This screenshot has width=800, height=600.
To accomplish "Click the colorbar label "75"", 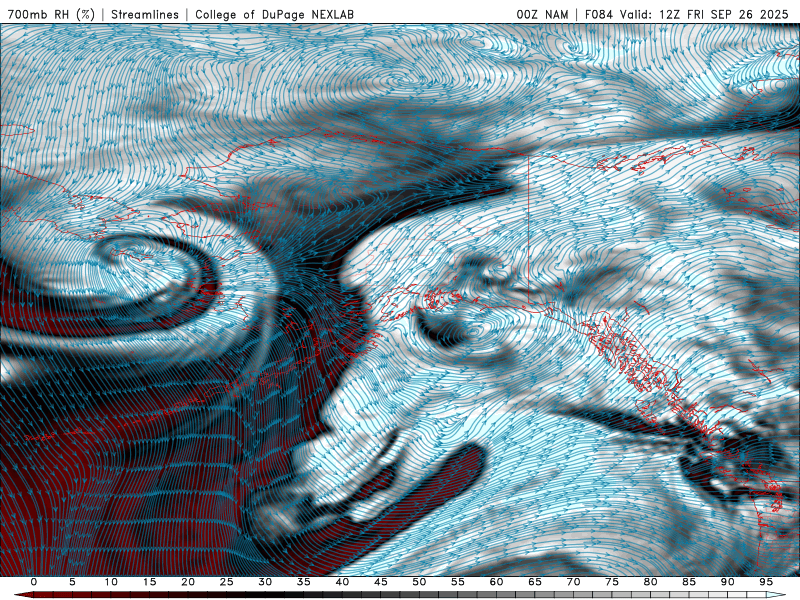I will [x=612, y=582].
